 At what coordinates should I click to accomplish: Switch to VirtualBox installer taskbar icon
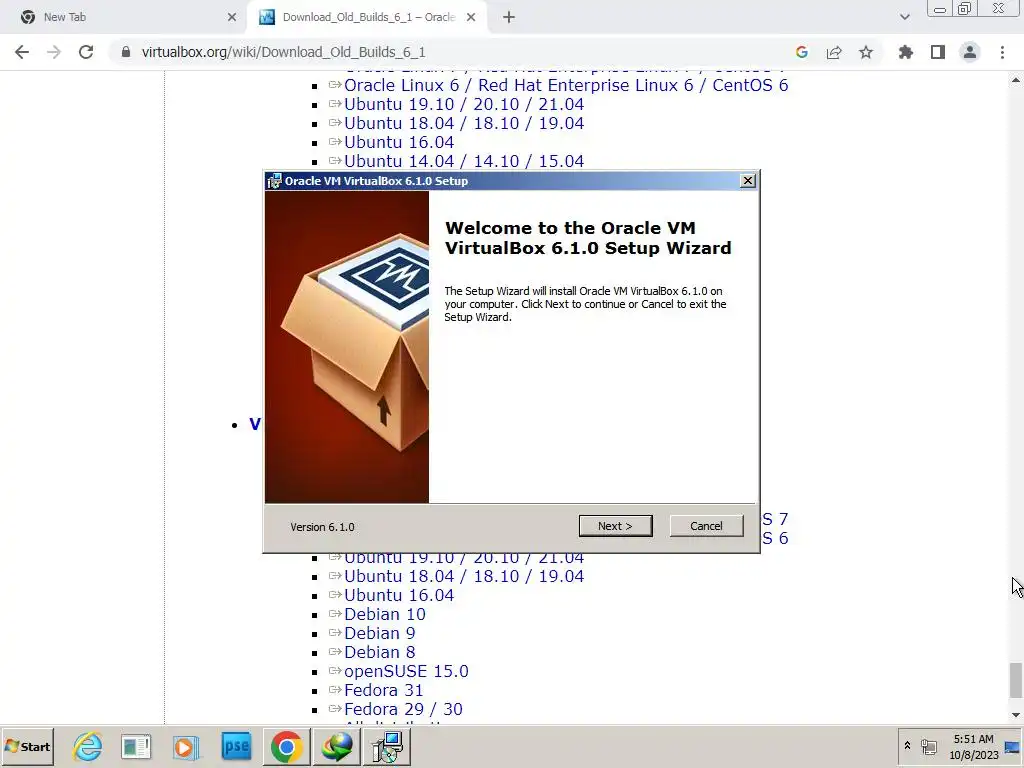coord(387,746)
